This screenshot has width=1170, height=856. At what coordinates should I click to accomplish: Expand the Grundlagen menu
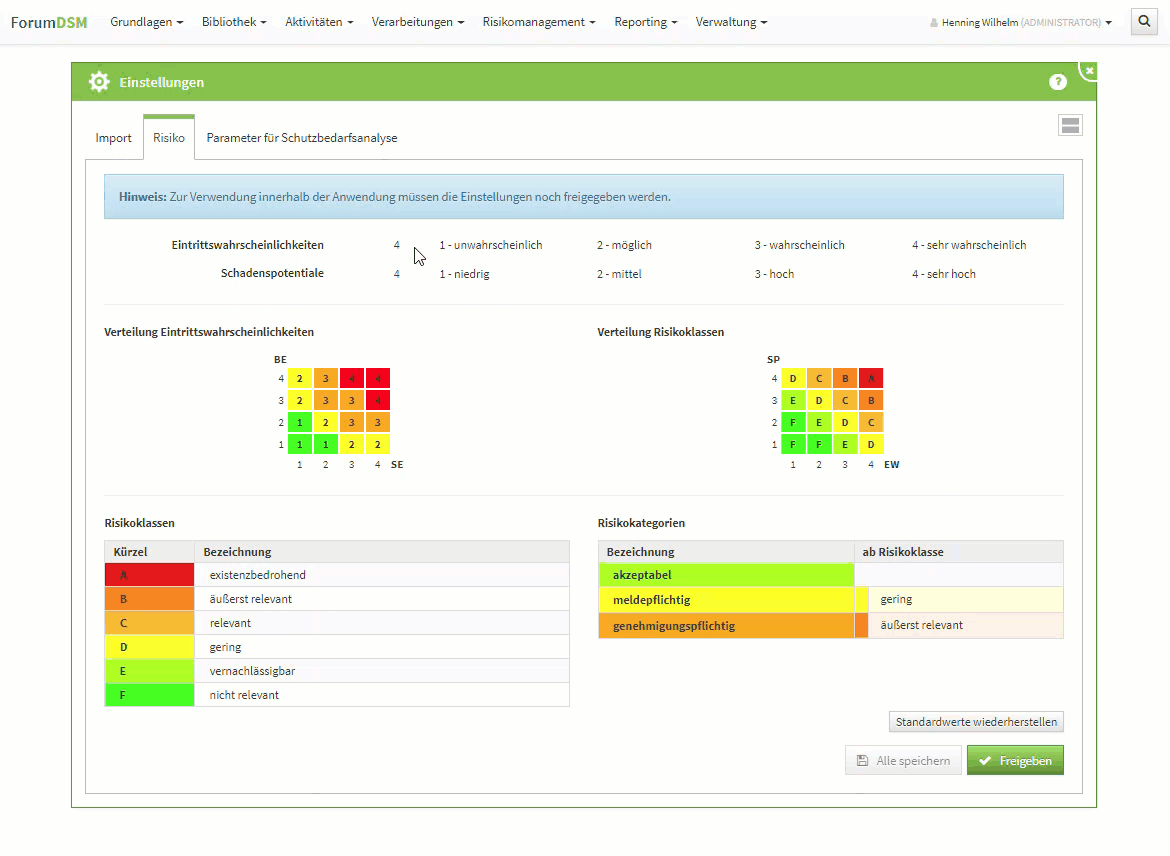(146, 22)
